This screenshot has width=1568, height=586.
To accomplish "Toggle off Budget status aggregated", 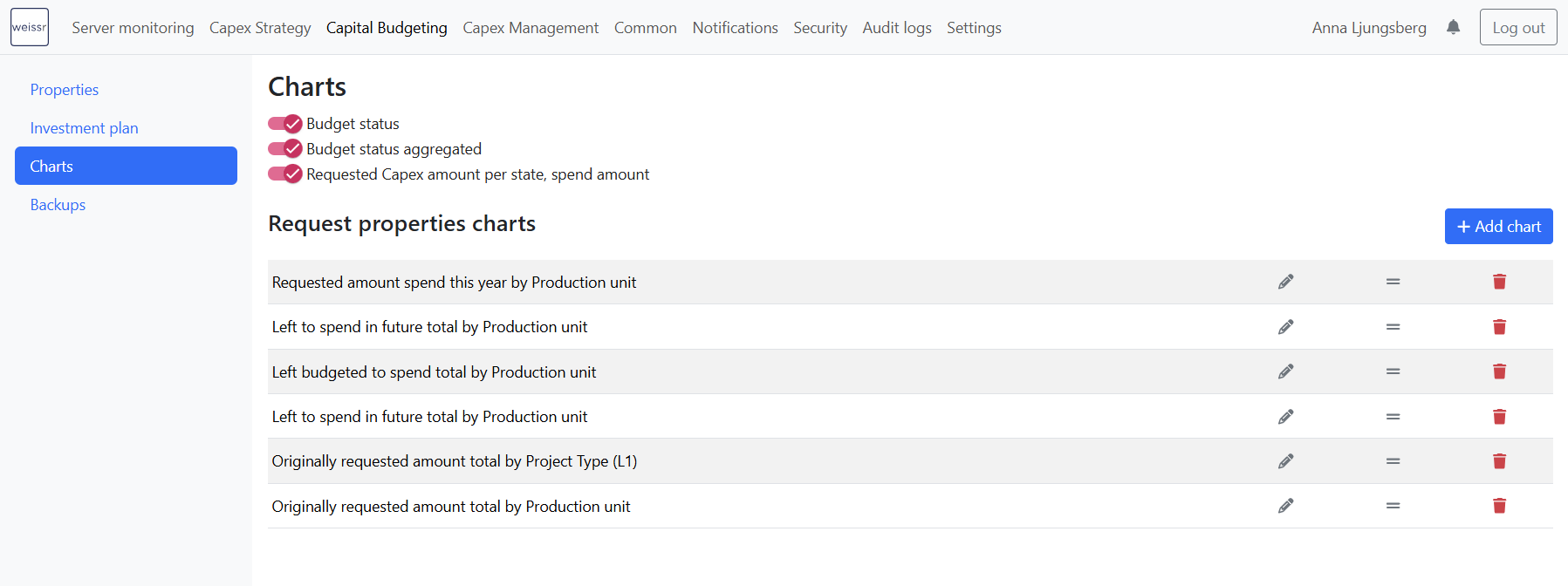I will tap(284, 149).
